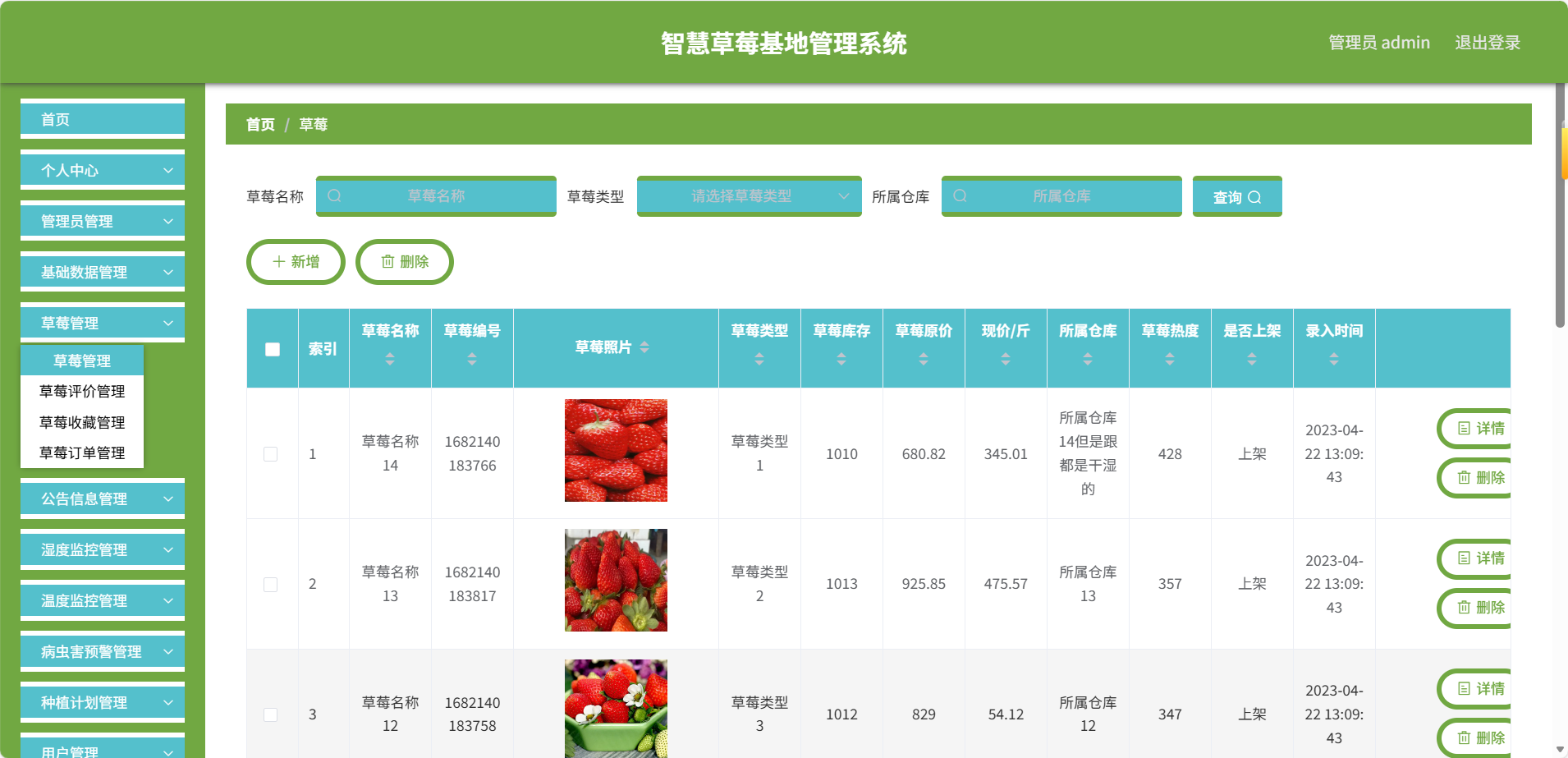The image size is (1568, 758).
Task: Expand the 公告信息管理 sidebar menu
Action: tap(103, 498)
